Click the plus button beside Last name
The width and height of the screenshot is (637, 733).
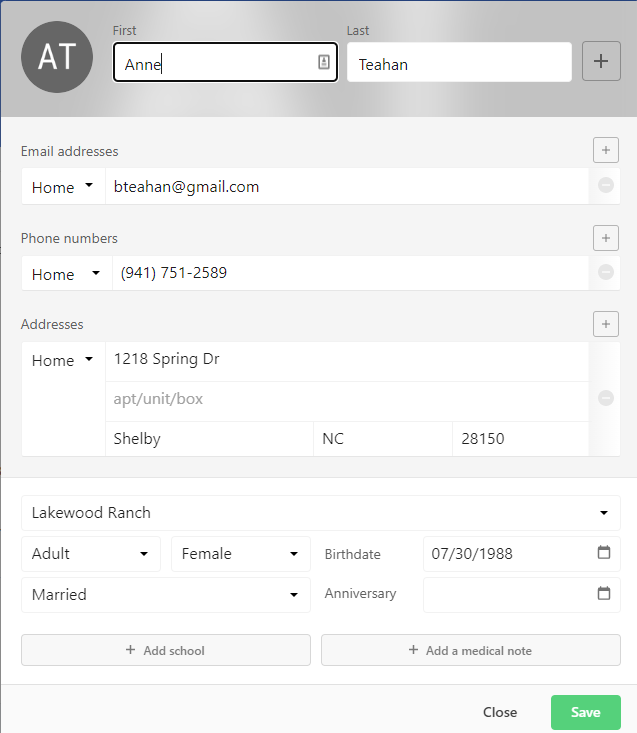point(601,62)
